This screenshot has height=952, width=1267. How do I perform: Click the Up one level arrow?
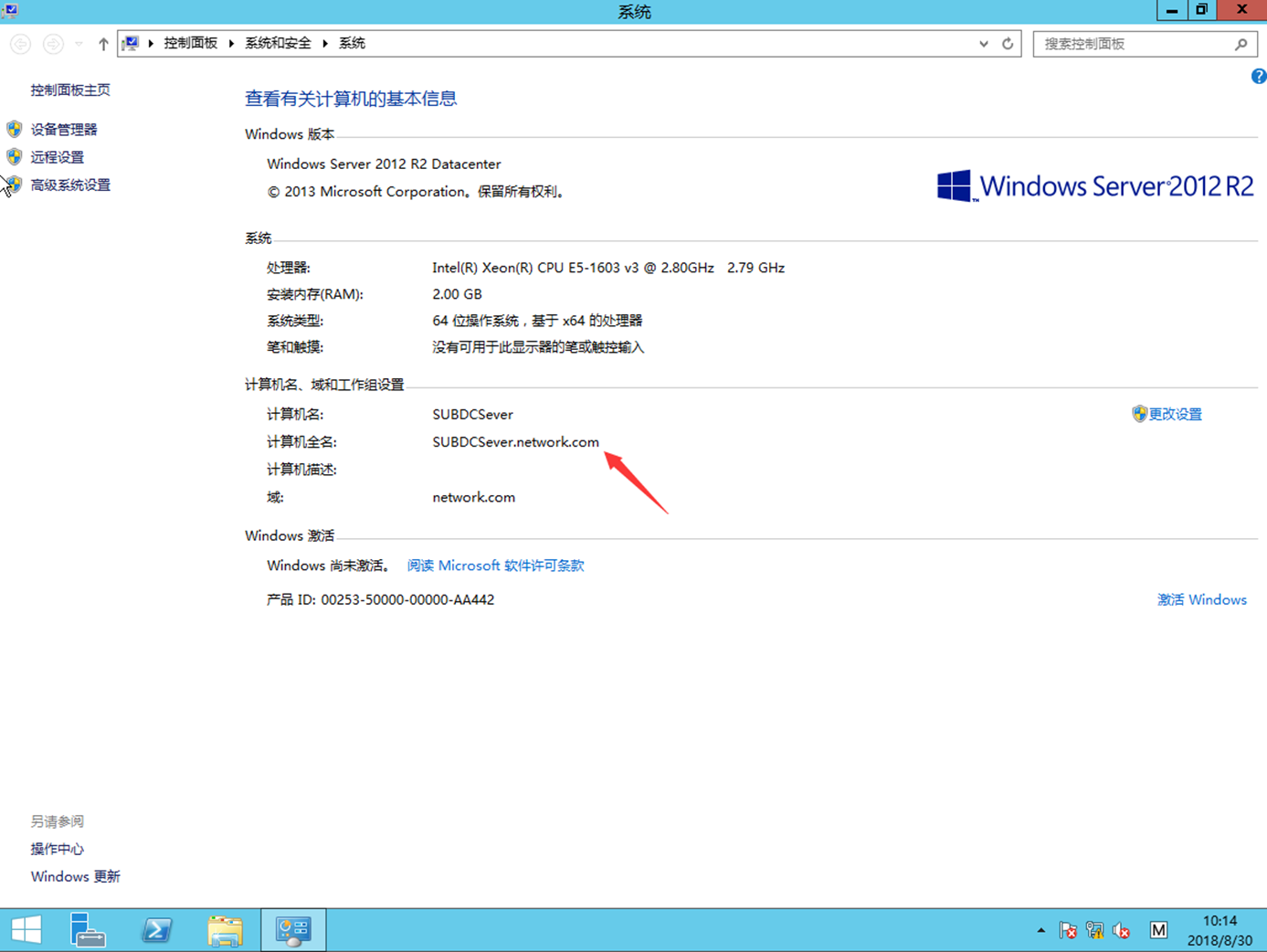[103, 44]
